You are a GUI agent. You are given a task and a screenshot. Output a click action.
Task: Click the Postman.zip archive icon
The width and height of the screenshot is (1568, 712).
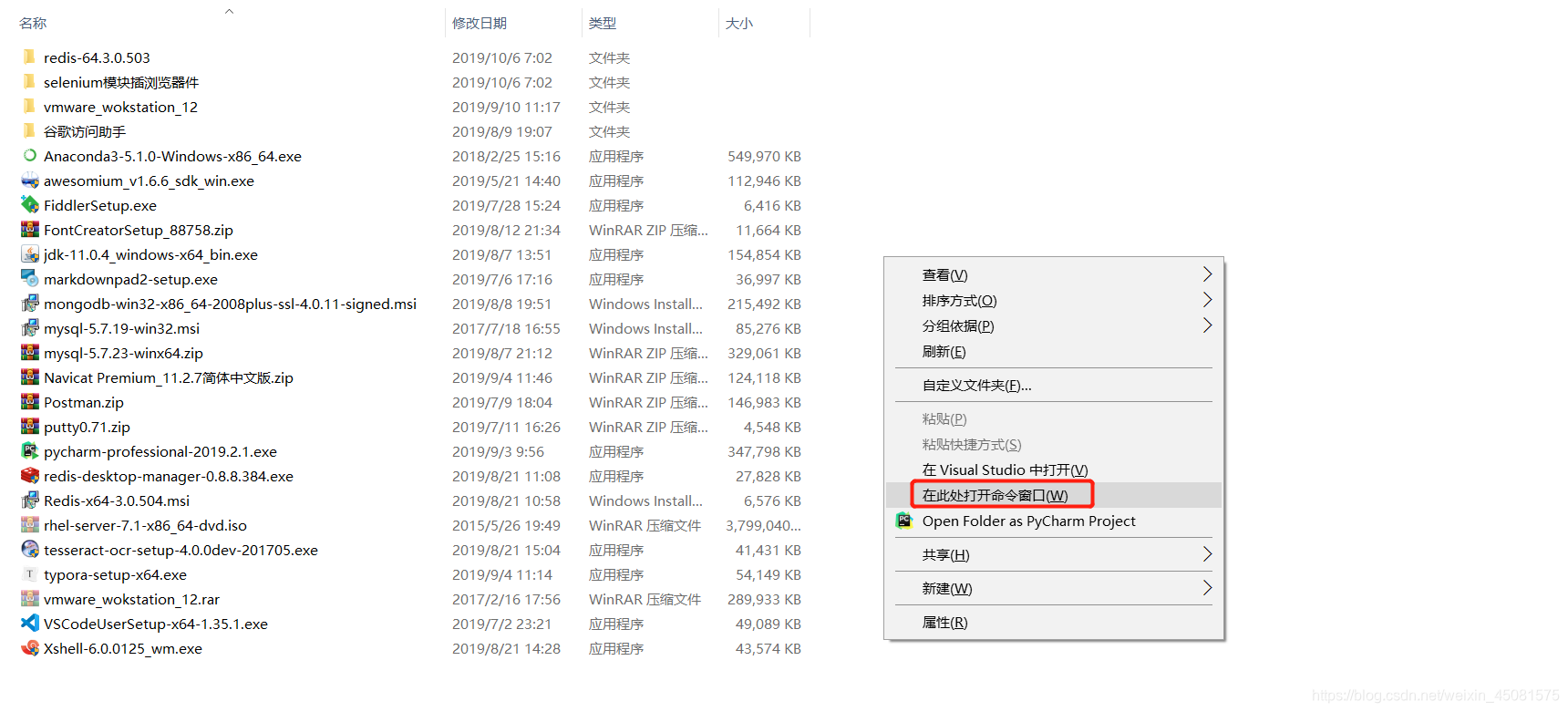tap(30, 402)
